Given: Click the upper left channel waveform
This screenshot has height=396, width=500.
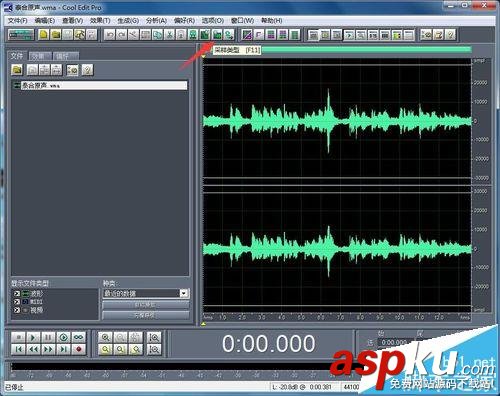Looking at the screenshot, I should point(337,121).
